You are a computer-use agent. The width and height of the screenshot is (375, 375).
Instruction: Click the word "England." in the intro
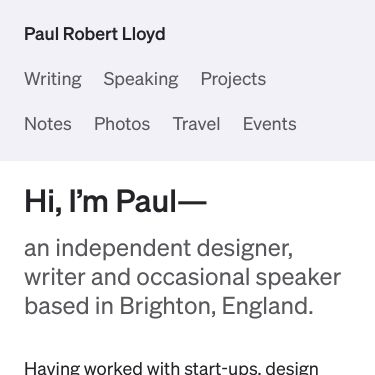pos(268,306)
